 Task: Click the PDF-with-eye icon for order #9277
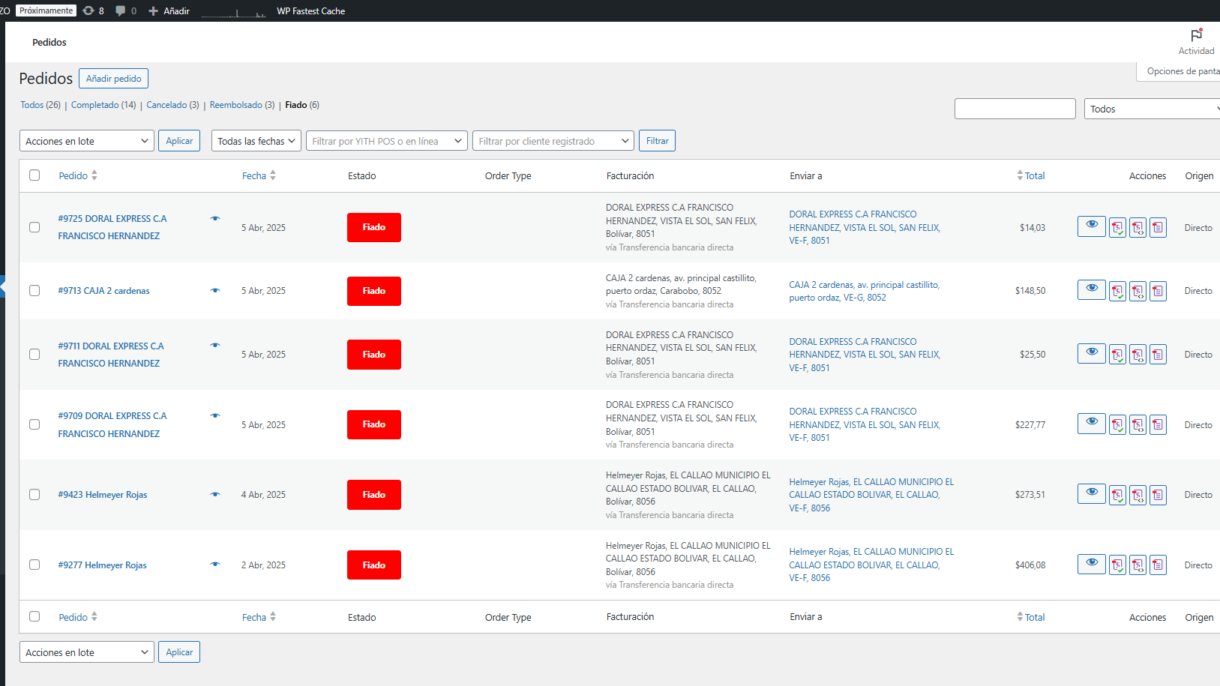point(1138,565)
